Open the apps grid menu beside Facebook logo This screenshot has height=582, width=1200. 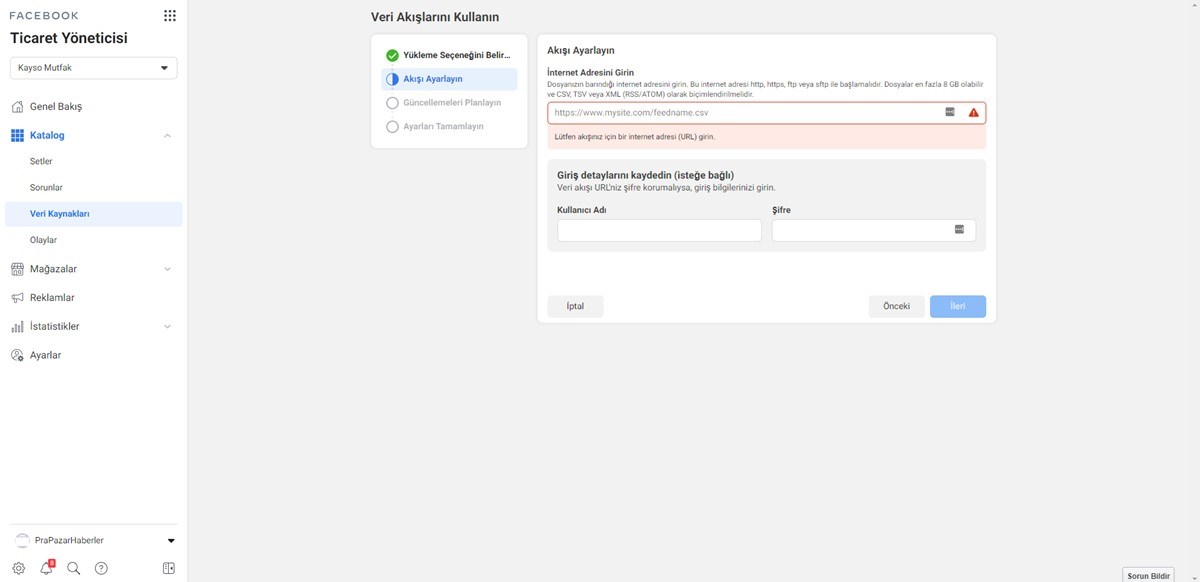(x=169, y=16)
